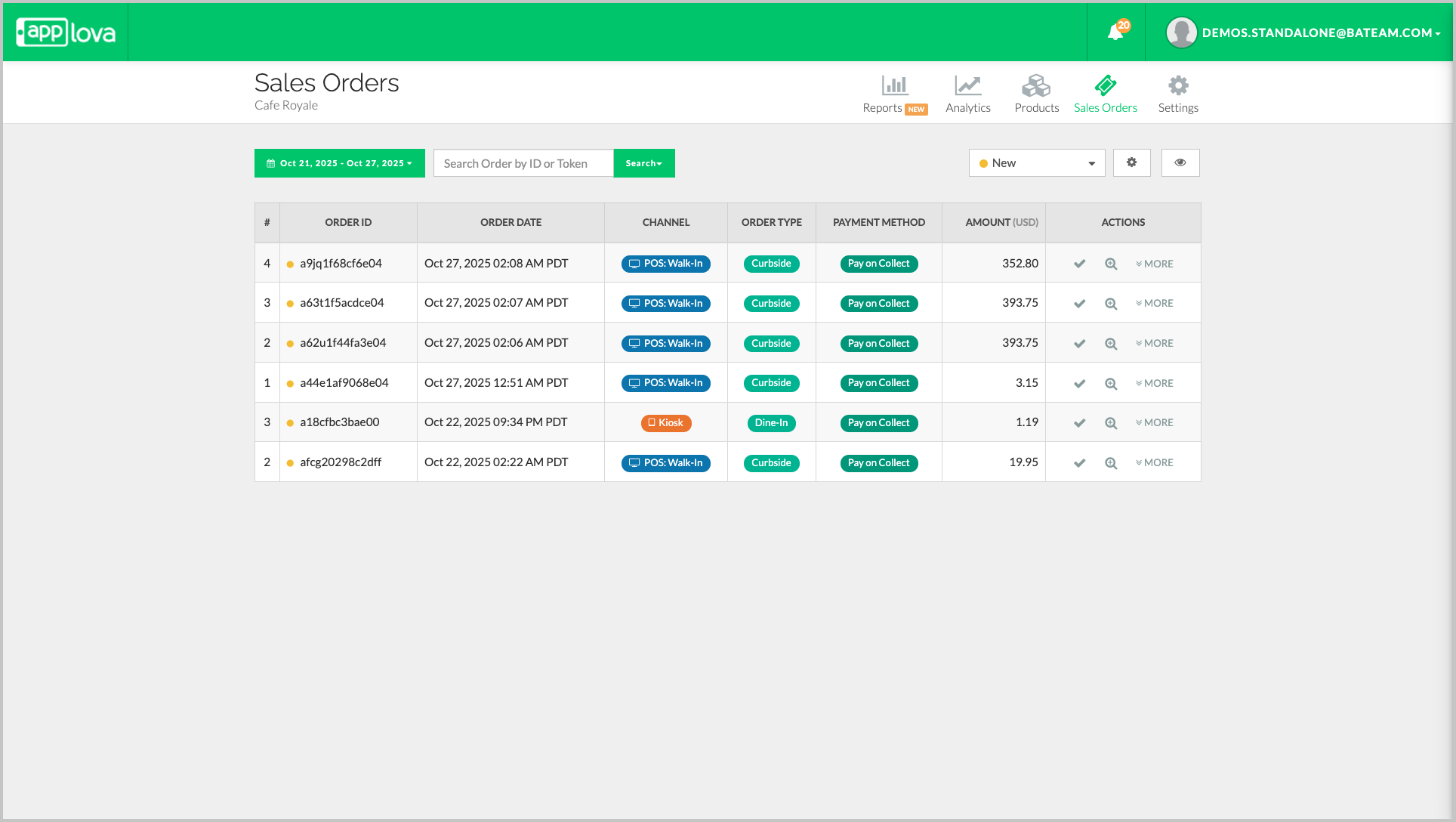Zoom into order afcg20298c2dff details

[1111, 463]
